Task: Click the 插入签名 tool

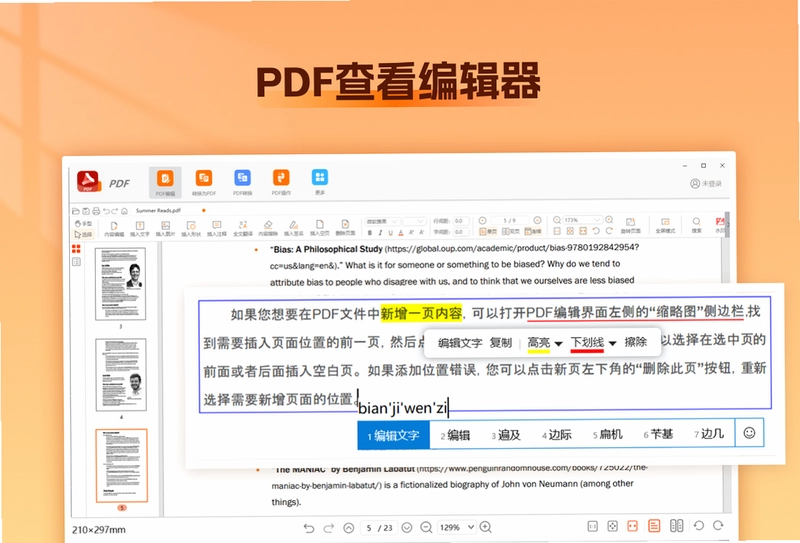Action: [293, 229]
